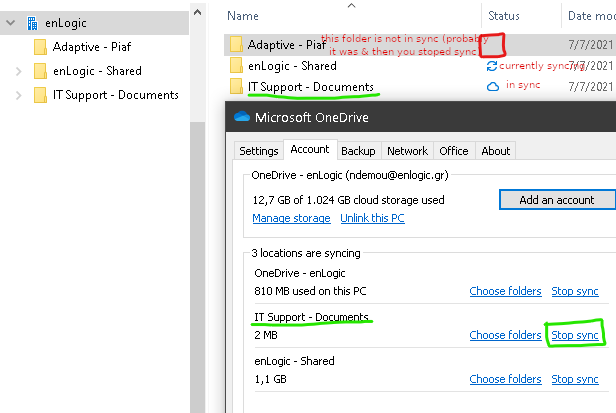616x413 pixels.
Task: Click the navigation pane scrollbar thumb
Action: coord(198,267)
